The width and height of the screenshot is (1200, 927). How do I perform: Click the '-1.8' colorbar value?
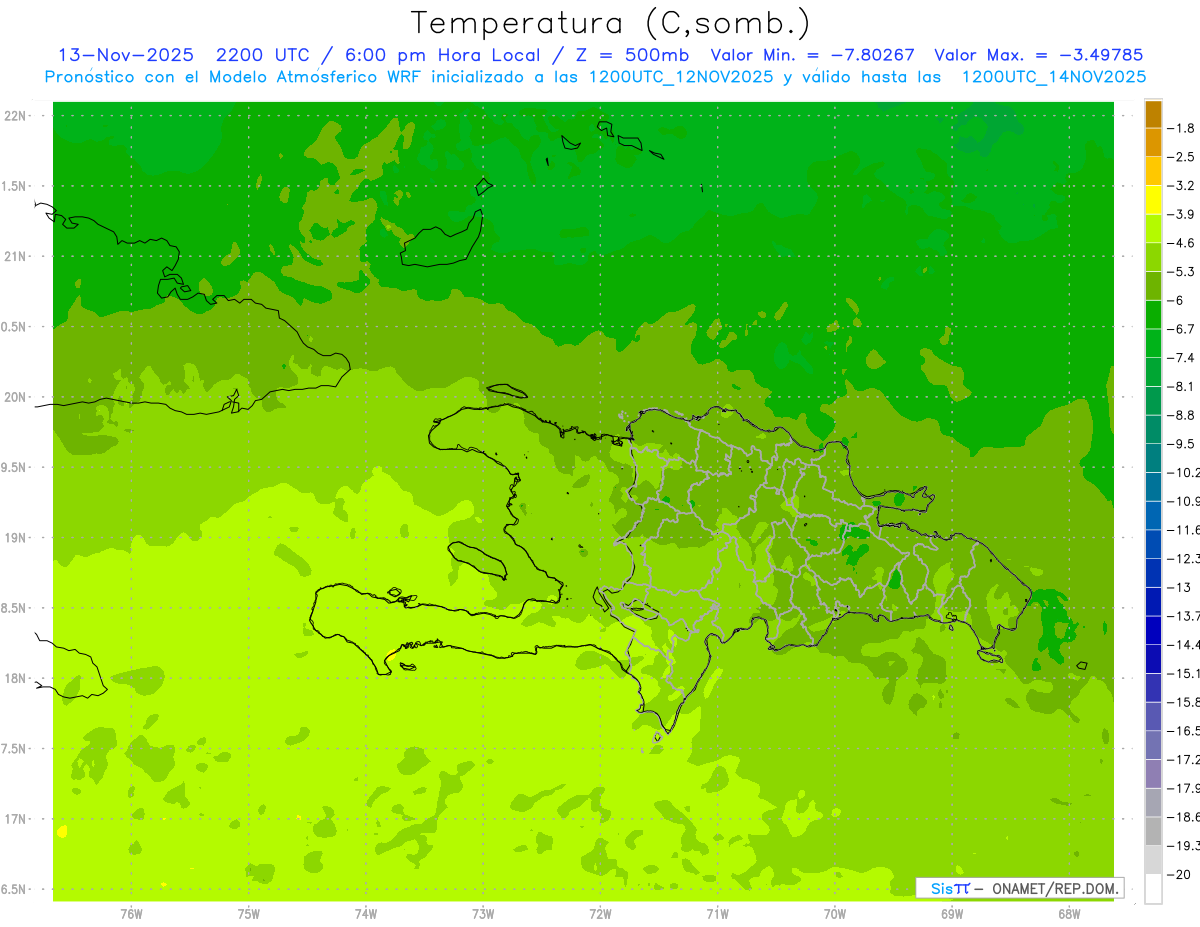point(1182,128)
